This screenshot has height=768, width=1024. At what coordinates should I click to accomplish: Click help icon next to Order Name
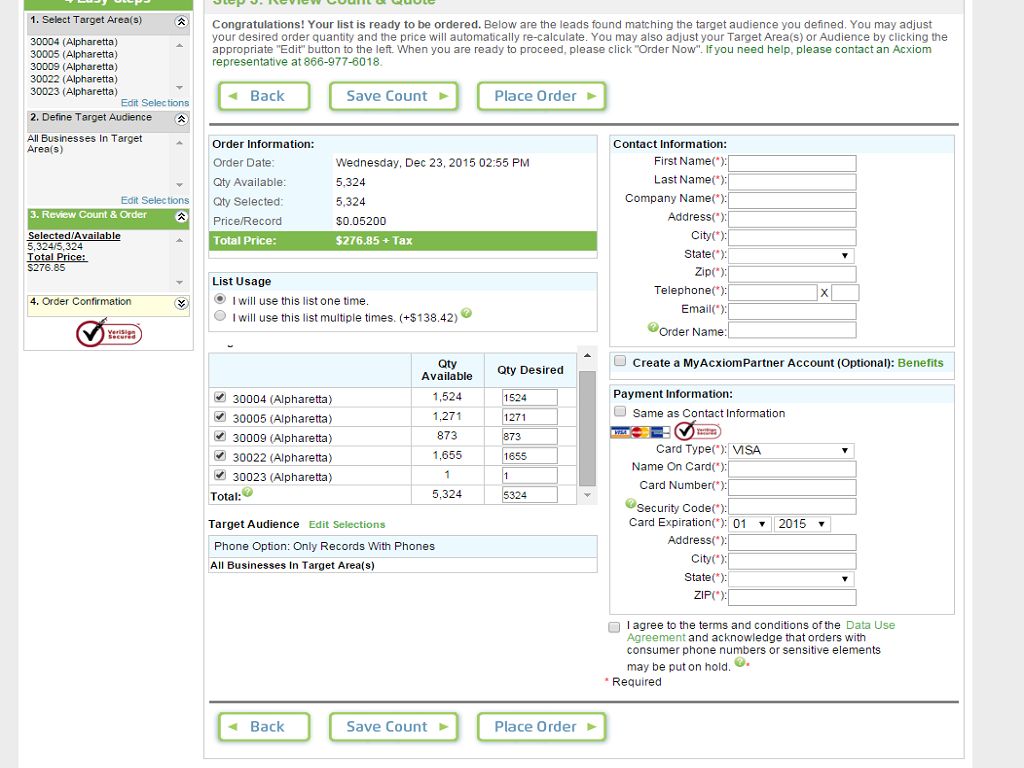653,328
